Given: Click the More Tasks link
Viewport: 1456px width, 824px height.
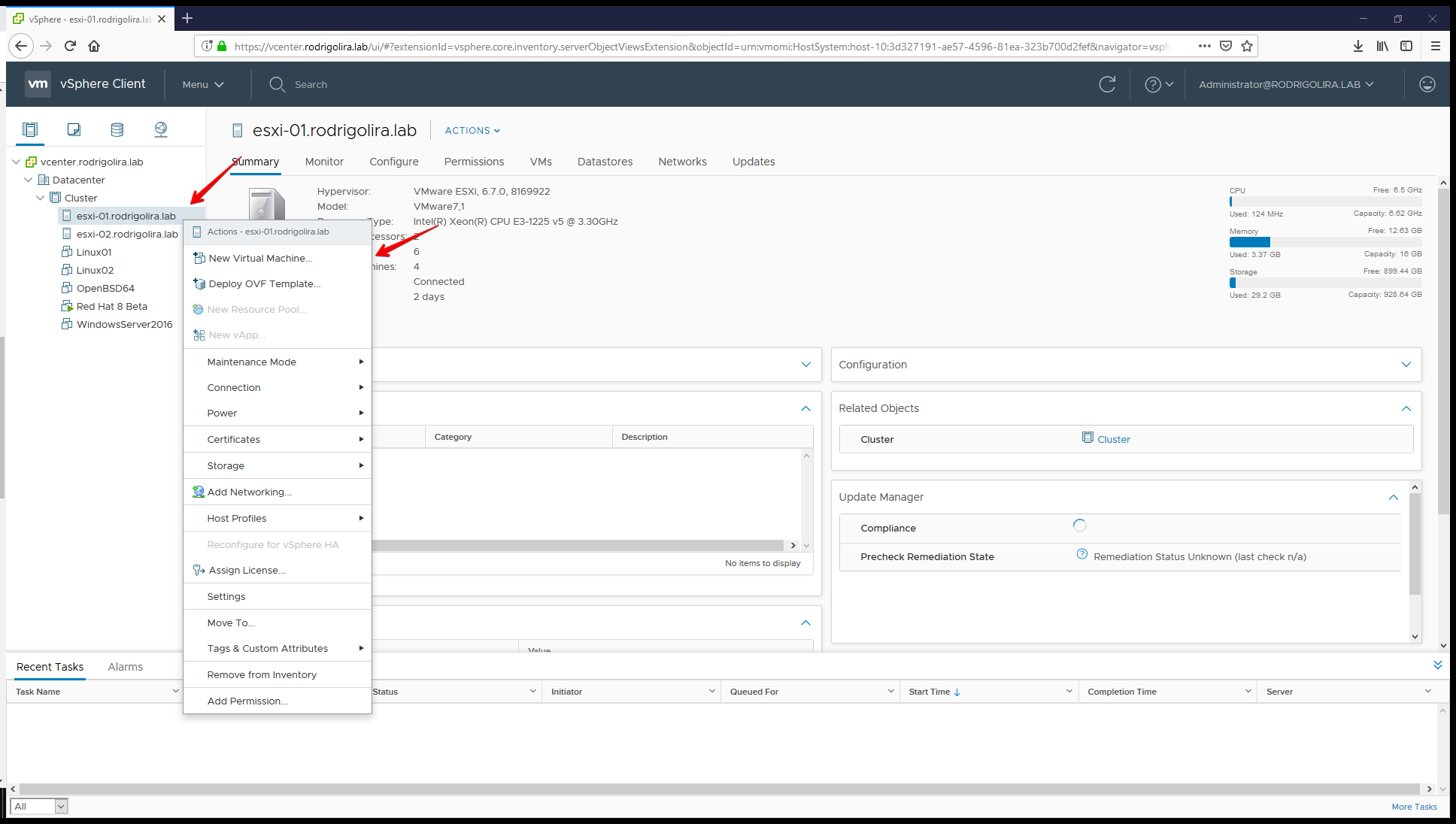Looking at the screenshot, I should 1414,807.
